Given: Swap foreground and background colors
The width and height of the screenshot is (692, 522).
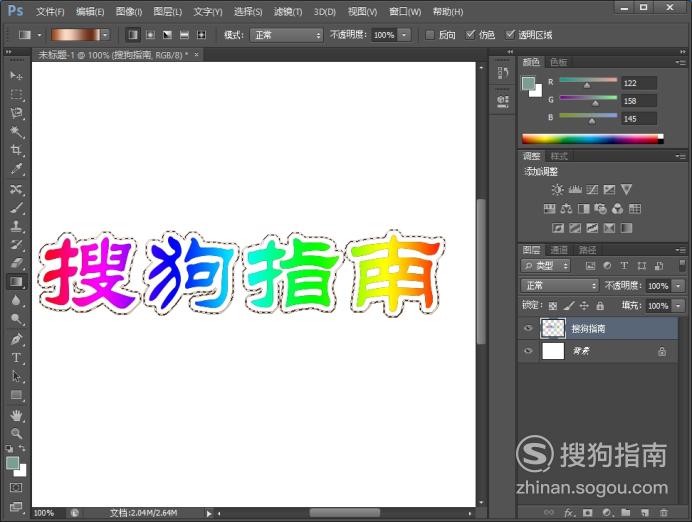Looking at the screenshot, I should click(22, 448).
